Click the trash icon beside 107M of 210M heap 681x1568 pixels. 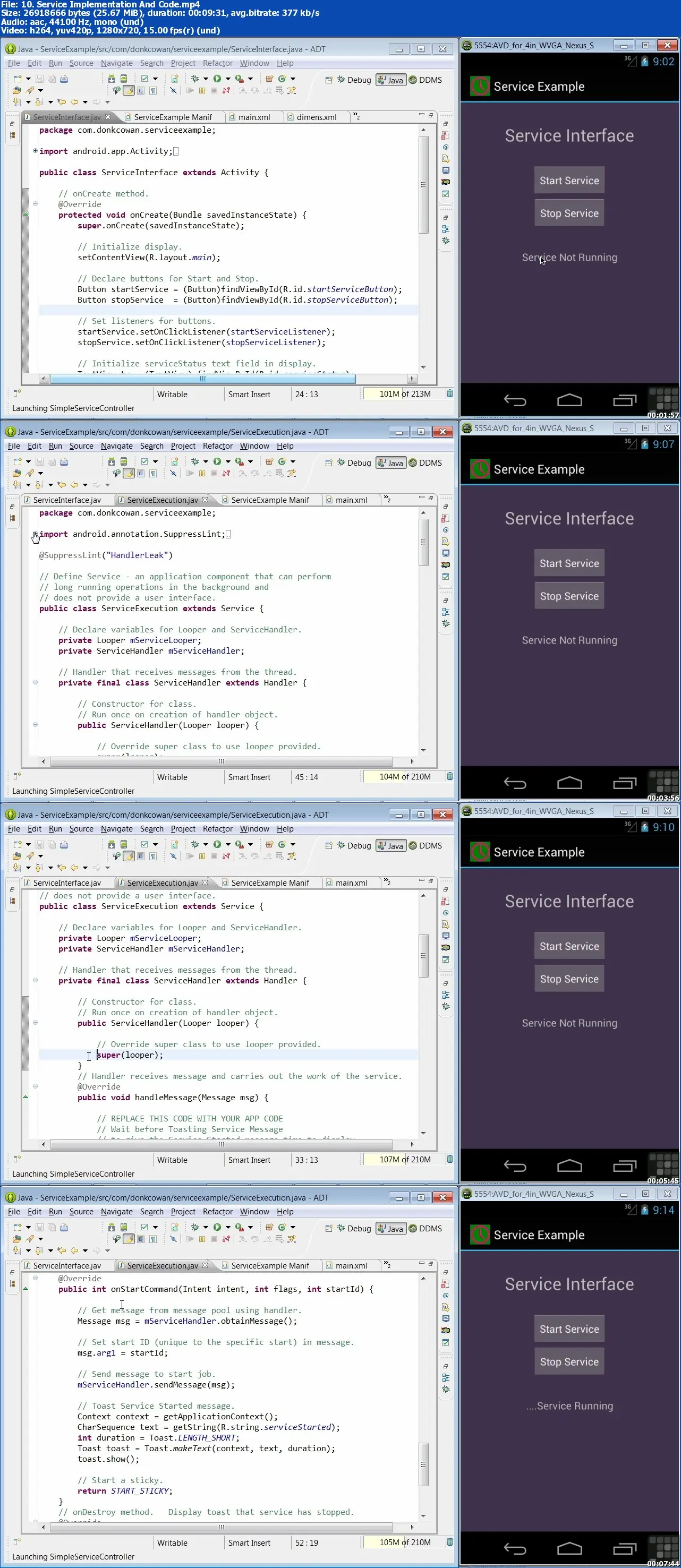pyautogui.click(x=449, y=1159)
